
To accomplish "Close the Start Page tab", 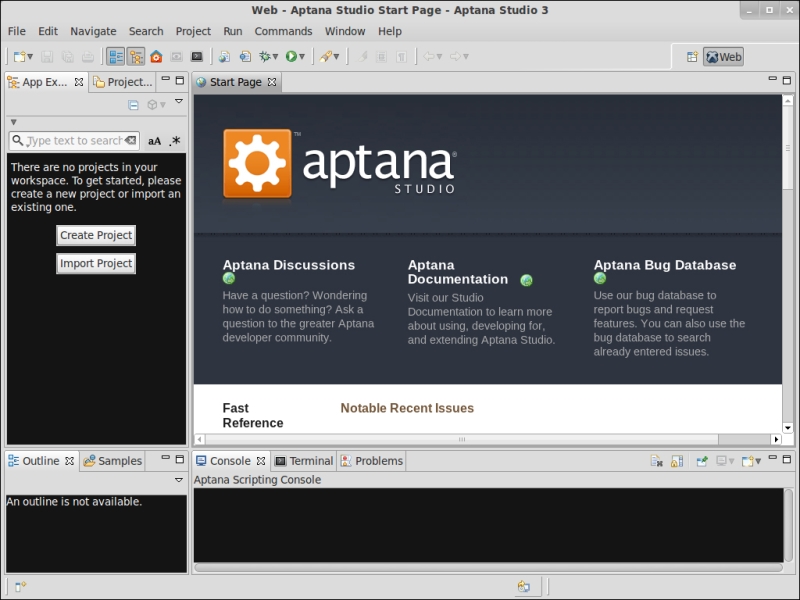I will 272,82.
